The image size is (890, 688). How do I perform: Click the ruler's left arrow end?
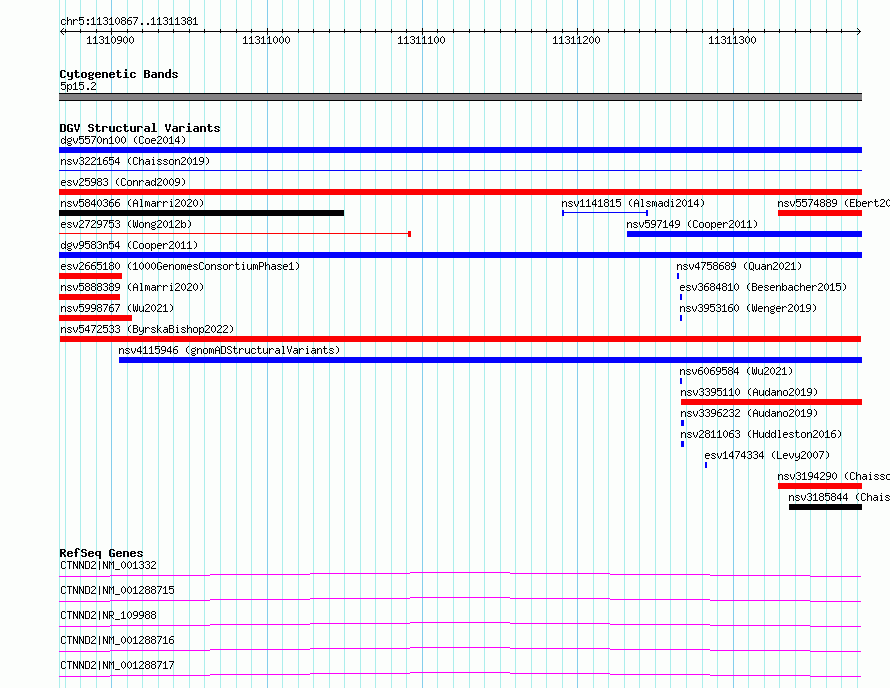point(62,32)
